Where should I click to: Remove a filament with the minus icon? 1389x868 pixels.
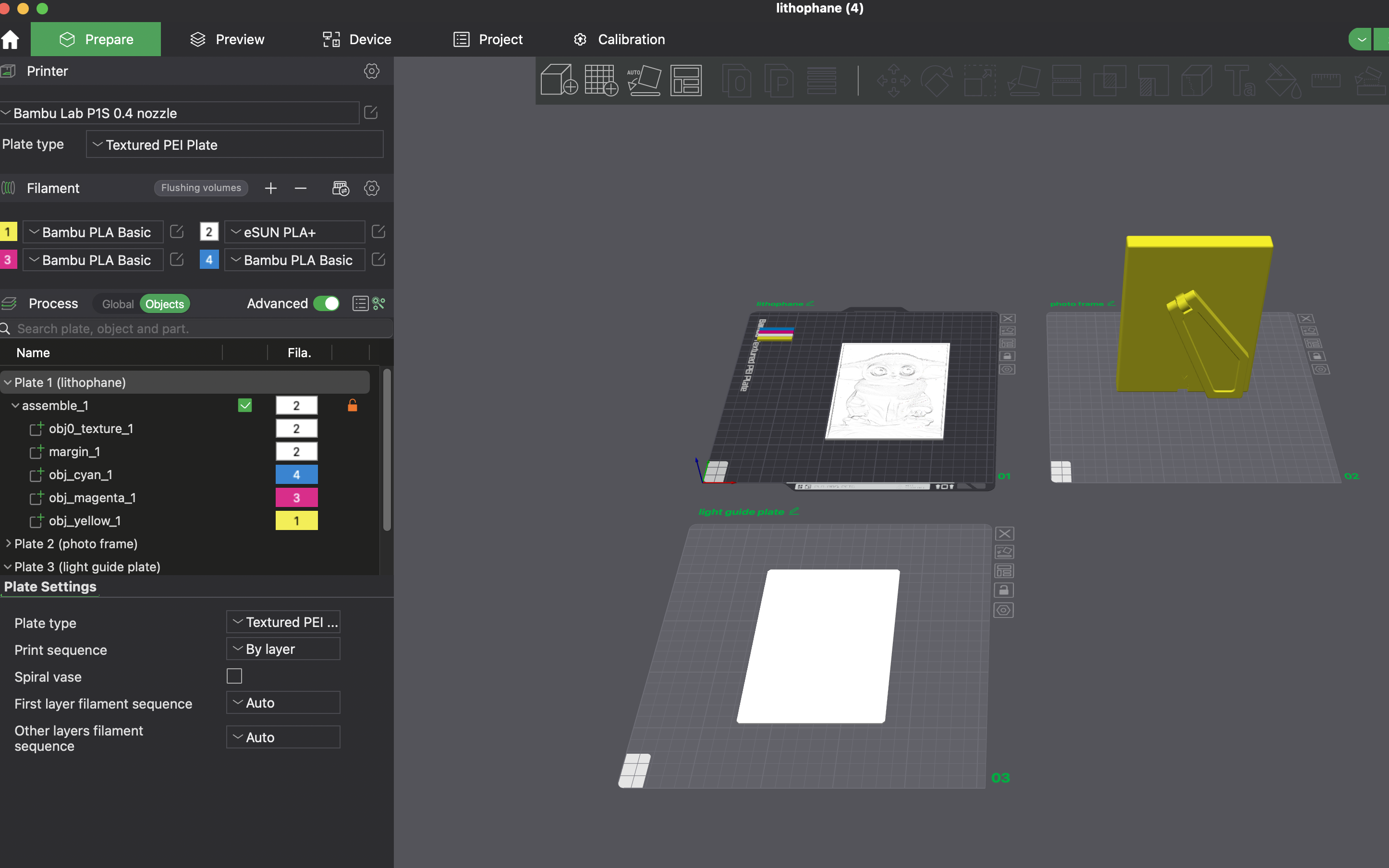pyautogui.click(x=300, y=188)
